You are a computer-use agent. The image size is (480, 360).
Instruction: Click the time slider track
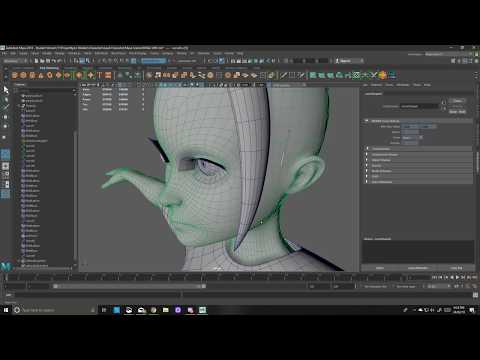[x=217, y=277]
